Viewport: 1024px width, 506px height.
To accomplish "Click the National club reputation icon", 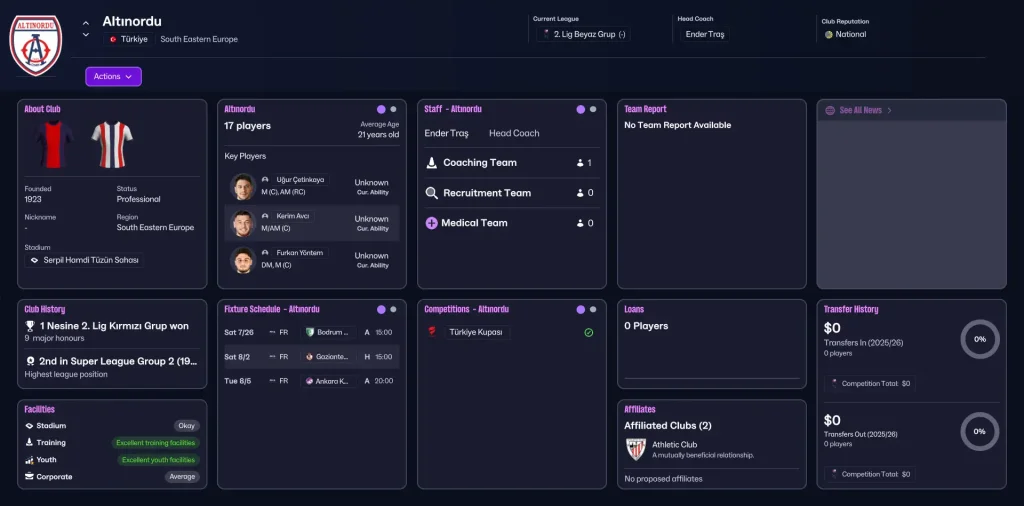I will coord(829,35).
